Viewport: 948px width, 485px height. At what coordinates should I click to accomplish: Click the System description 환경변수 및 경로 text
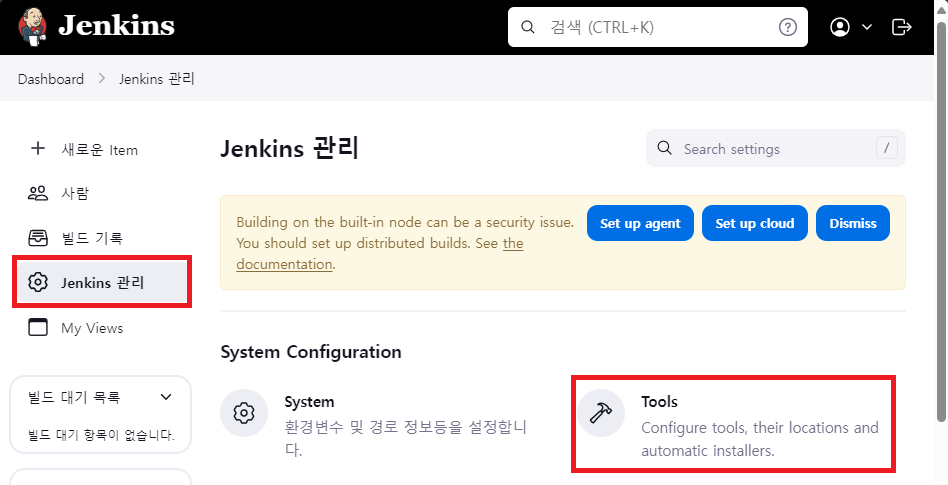coord(406,439)
